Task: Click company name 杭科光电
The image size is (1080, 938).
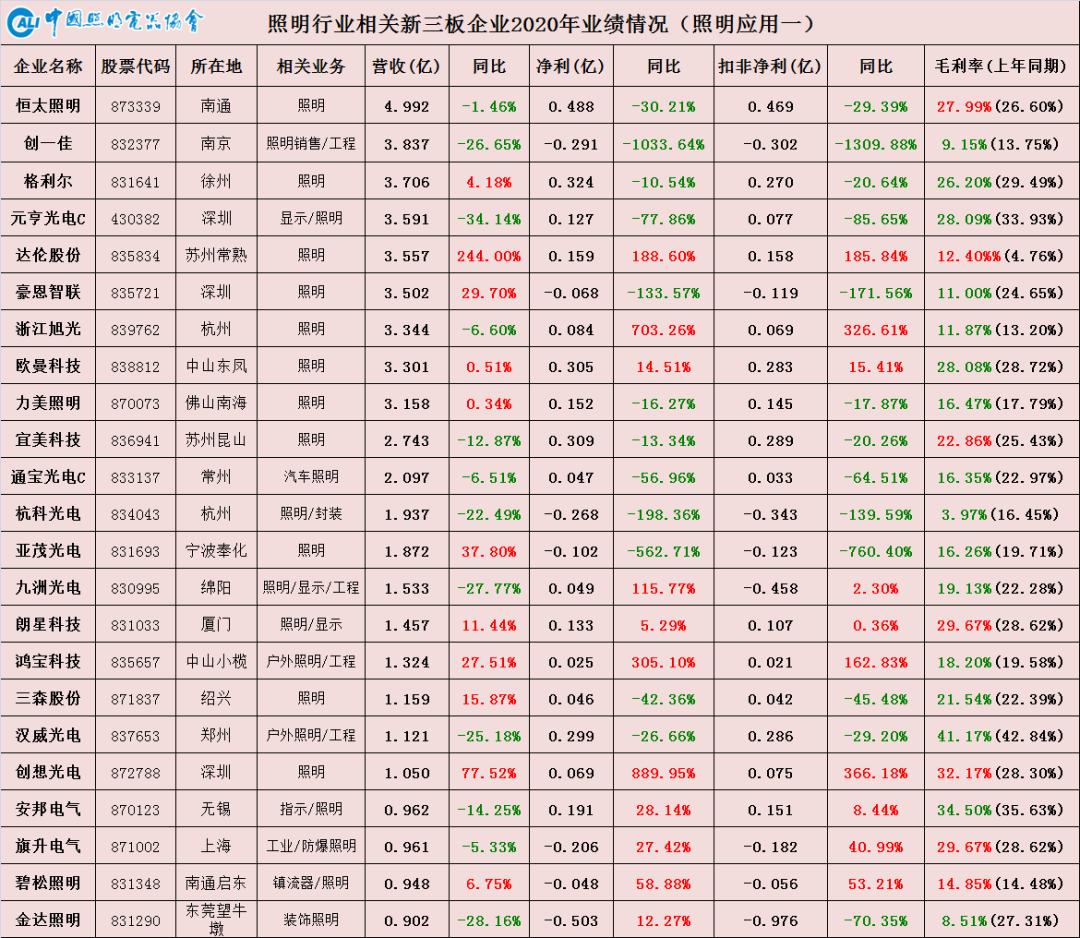Action: [48, 514]
